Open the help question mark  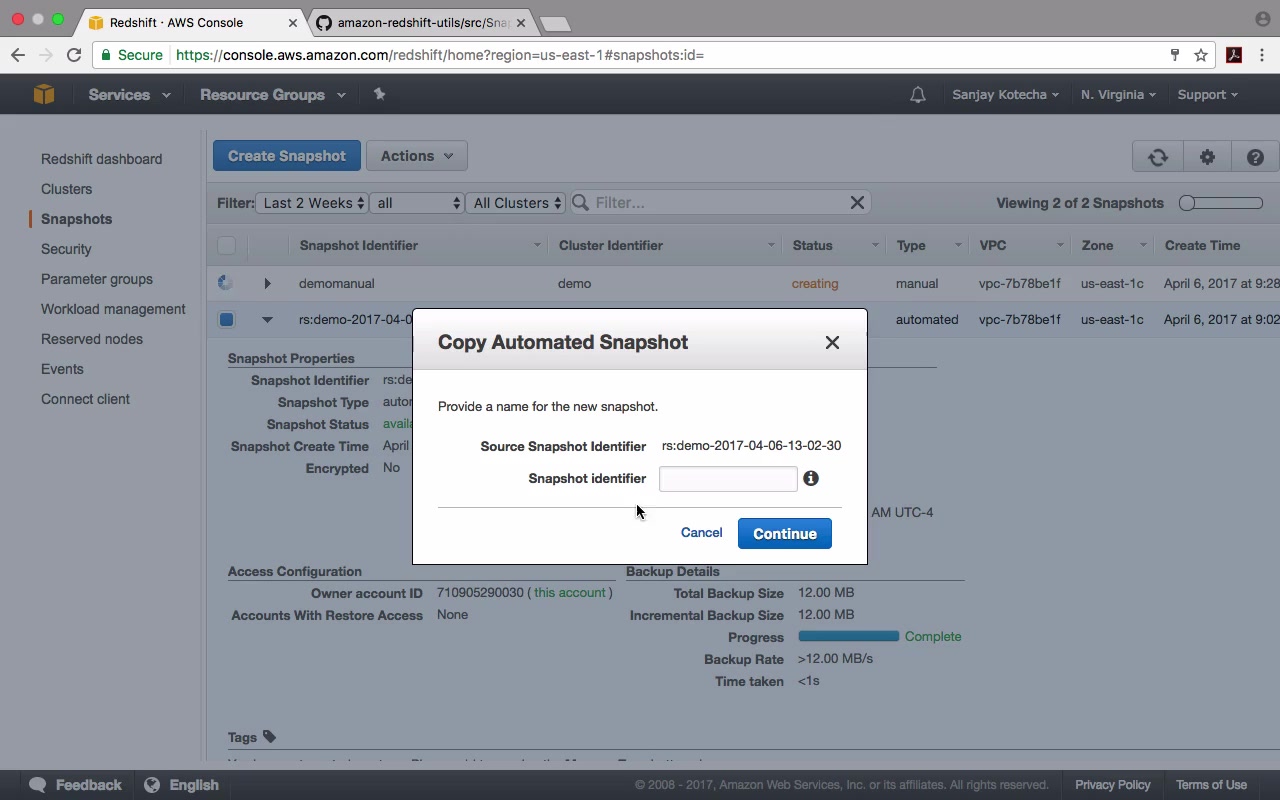(1255, 157)
